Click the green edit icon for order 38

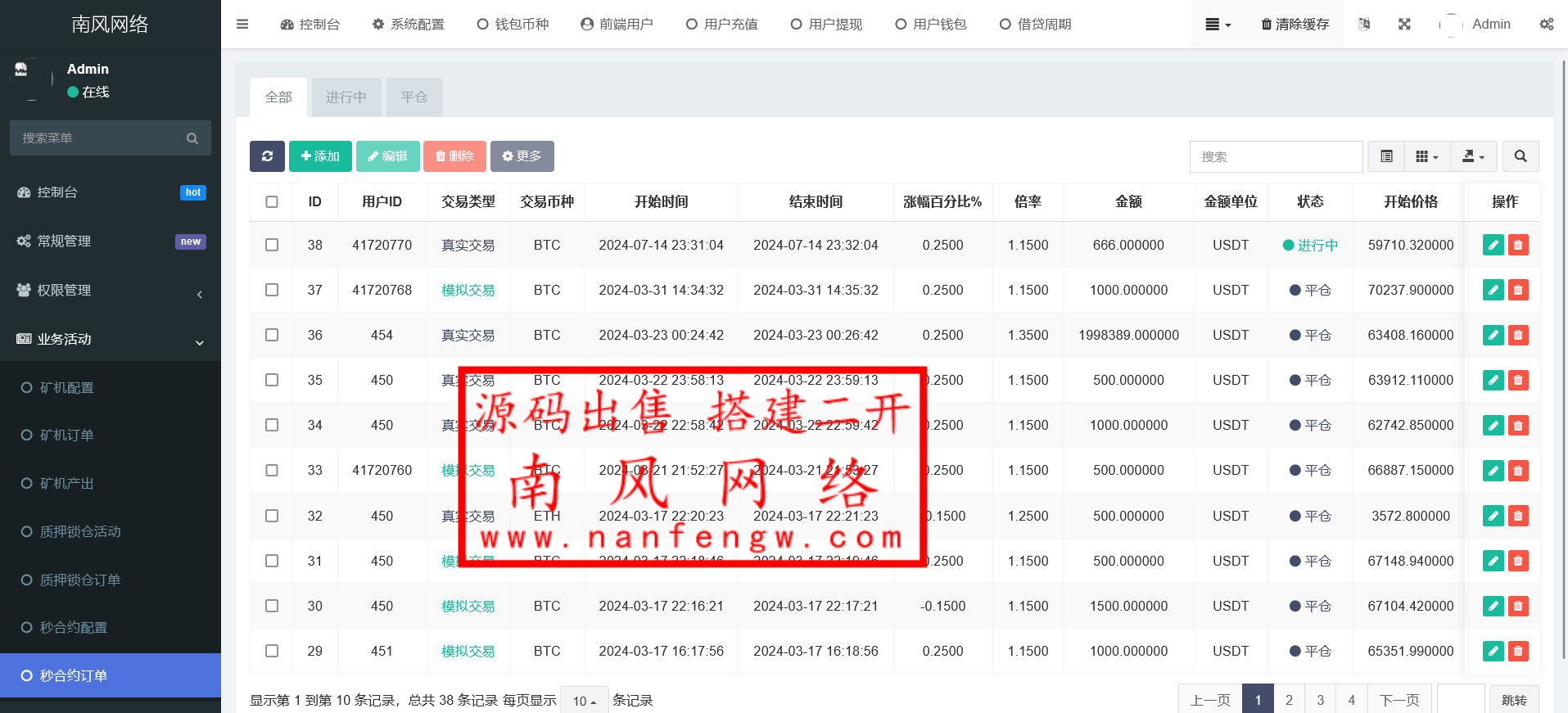1493,245
